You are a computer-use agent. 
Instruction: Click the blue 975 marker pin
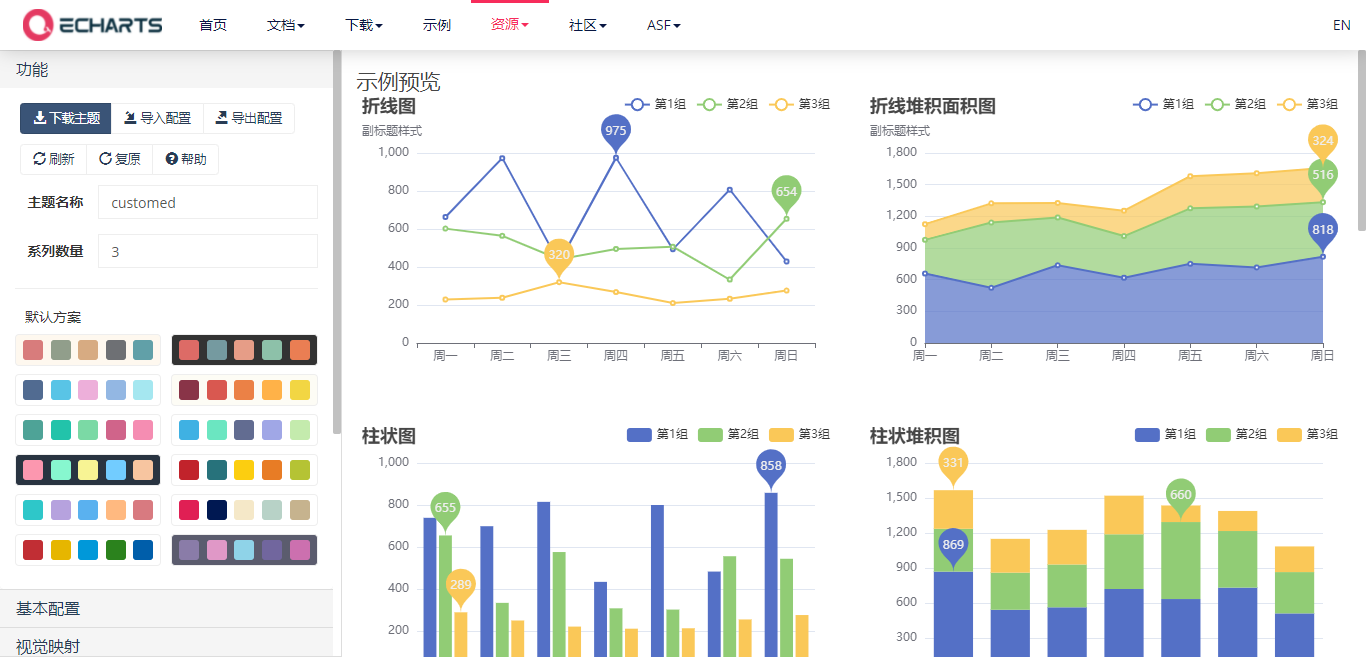616,131
